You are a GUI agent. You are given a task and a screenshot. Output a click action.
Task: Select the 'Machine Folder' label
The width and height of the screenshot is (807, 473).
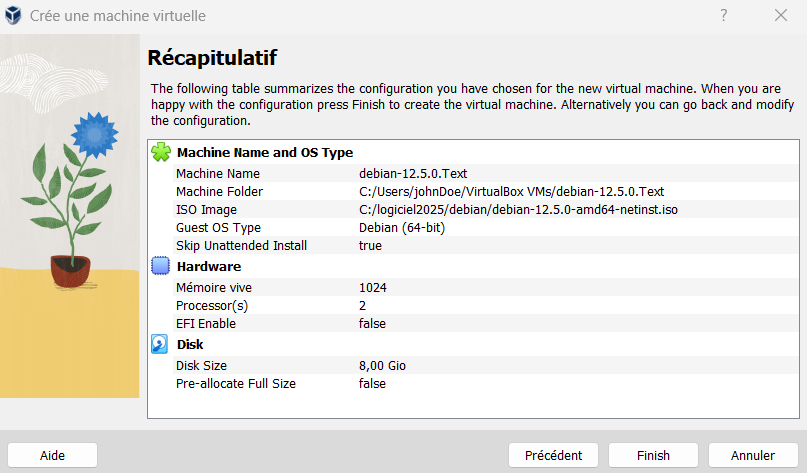(x=219, y=191)
